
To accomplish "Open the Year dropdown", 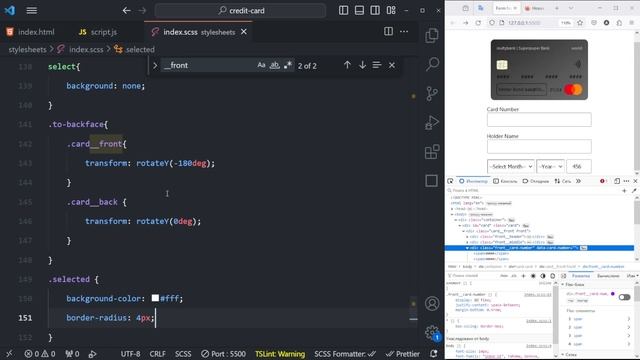I will (550, 166).
